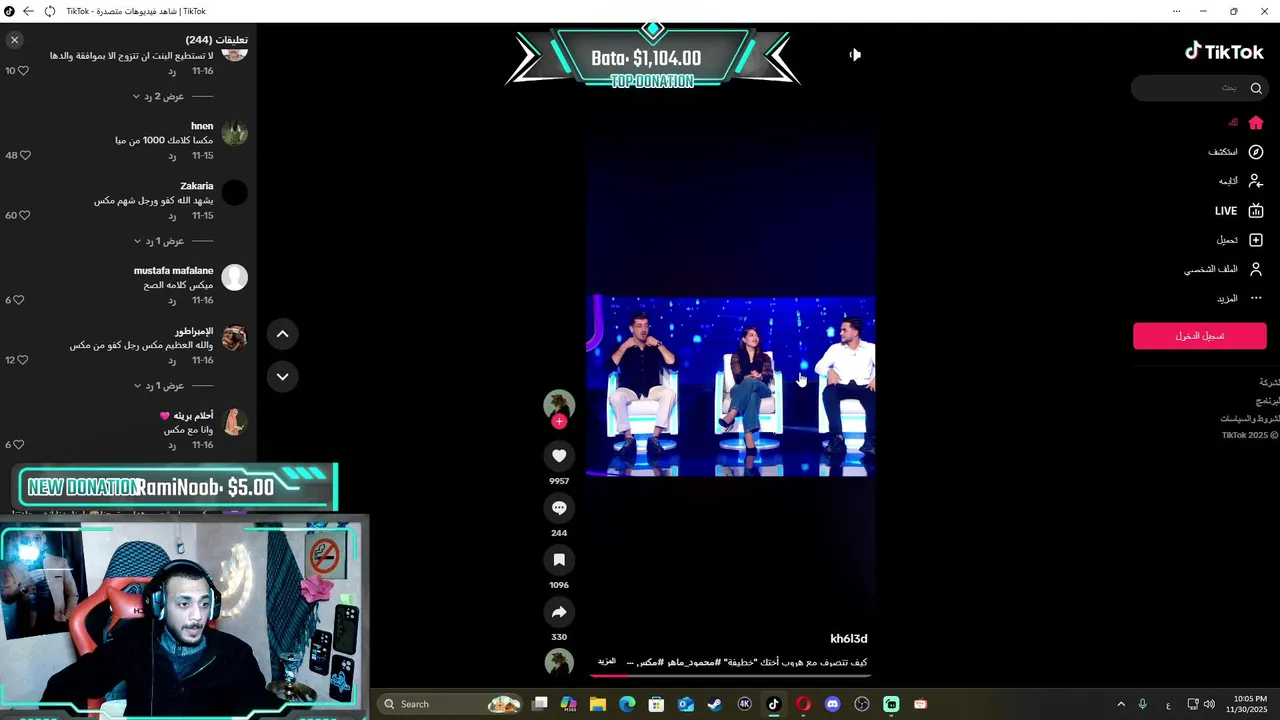The image size is (1280, 720).
Task: Open video comments bubble icon
Action: coord(559,508)
